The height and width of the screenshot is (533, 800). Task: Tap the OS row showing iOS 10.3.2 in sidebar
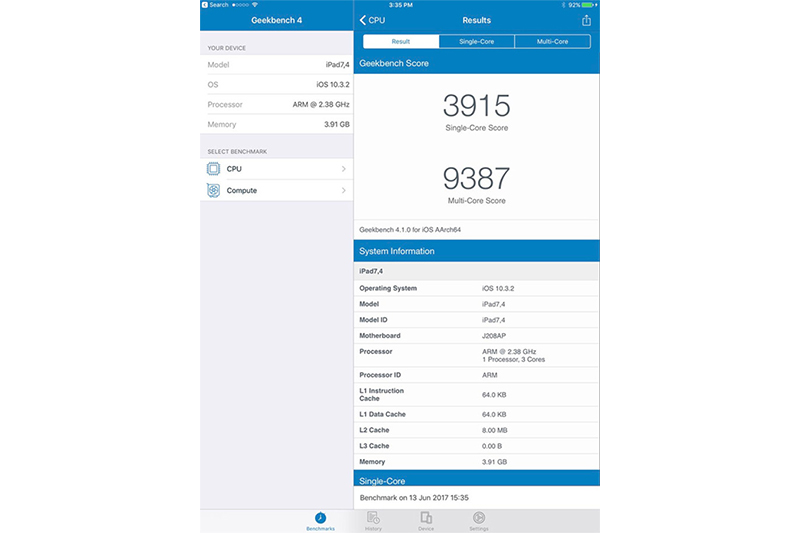click(277, 85)
